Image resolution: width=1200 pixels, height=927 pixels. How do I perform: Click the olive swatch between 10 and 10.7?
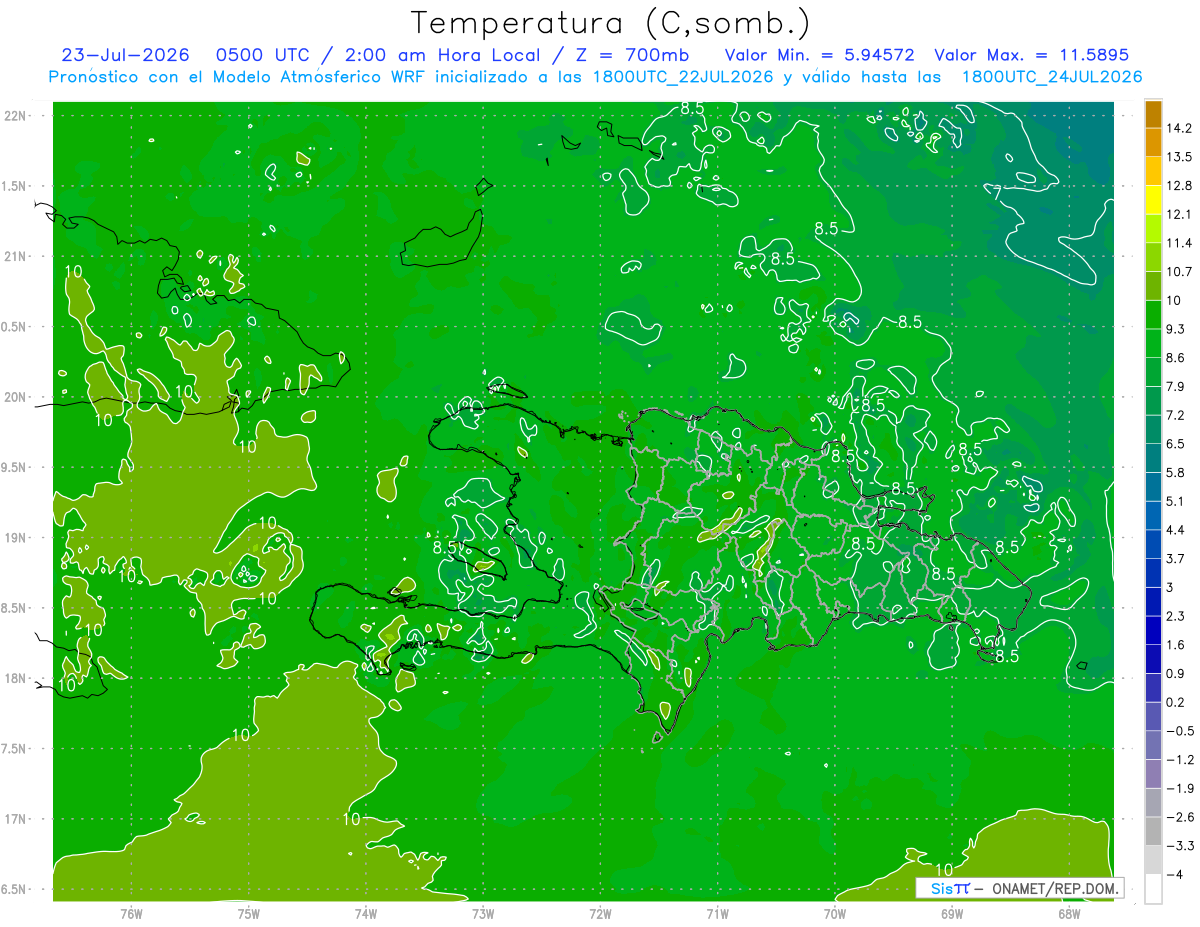(x=1153, y=286)
